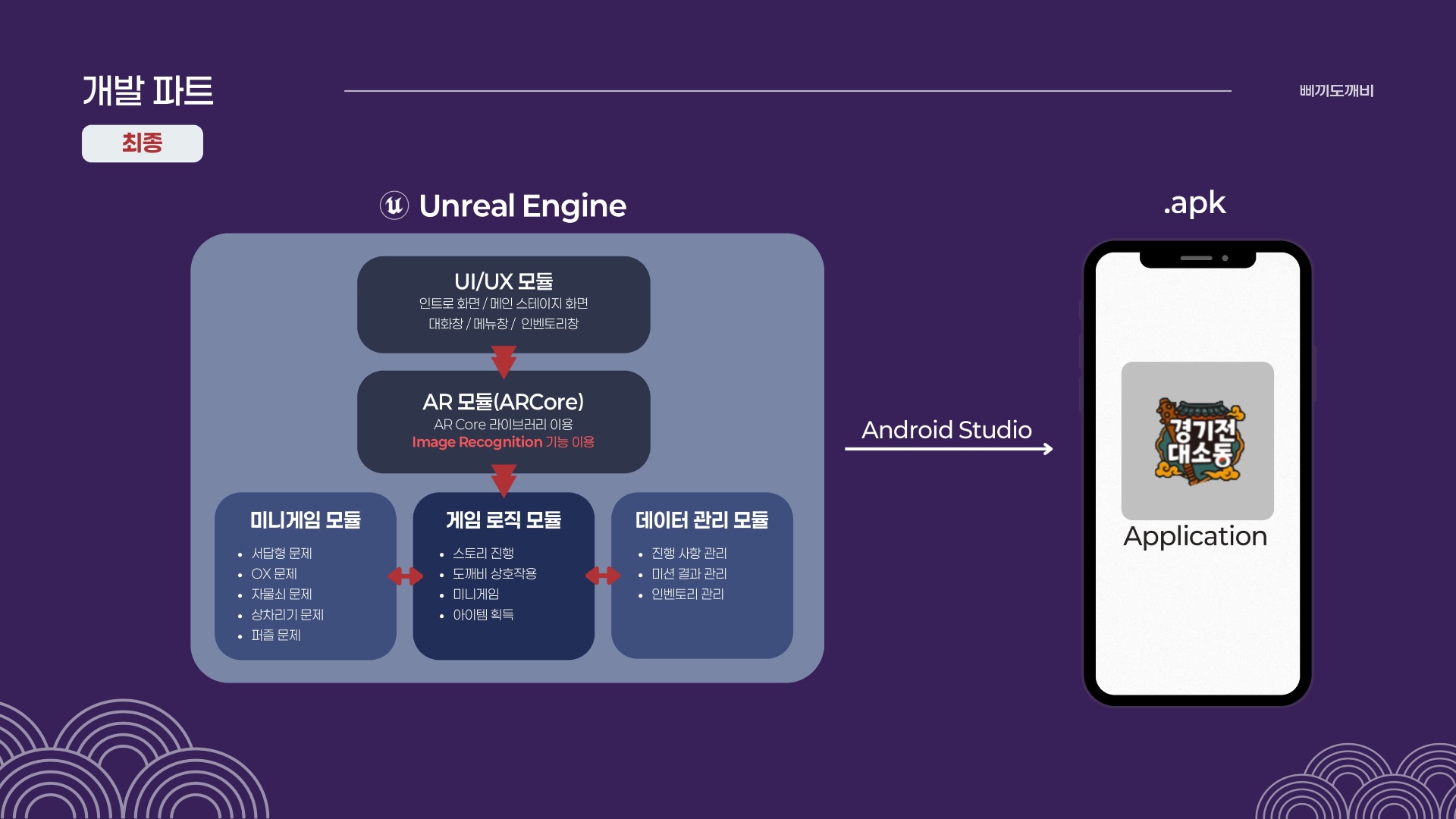Click the 미니게임 모듈 heading

[306, 520]
